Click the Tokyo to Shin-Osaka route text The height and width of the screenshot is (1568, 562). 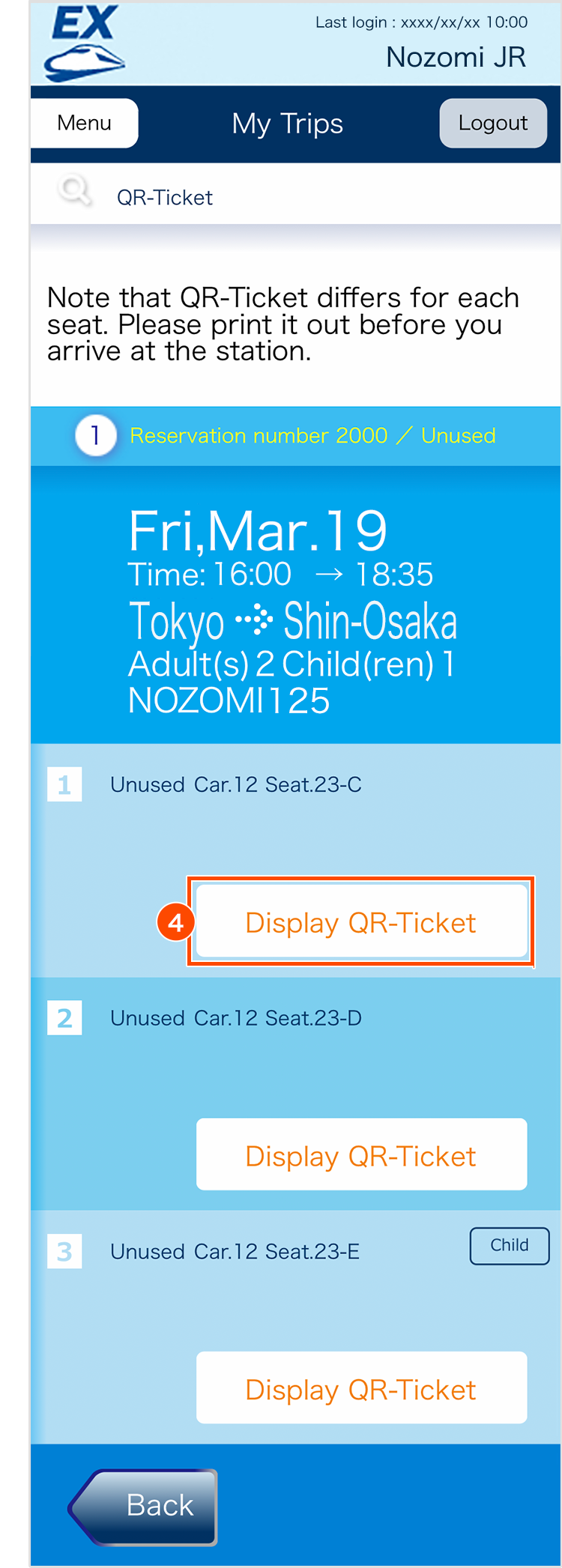point(293,622)
